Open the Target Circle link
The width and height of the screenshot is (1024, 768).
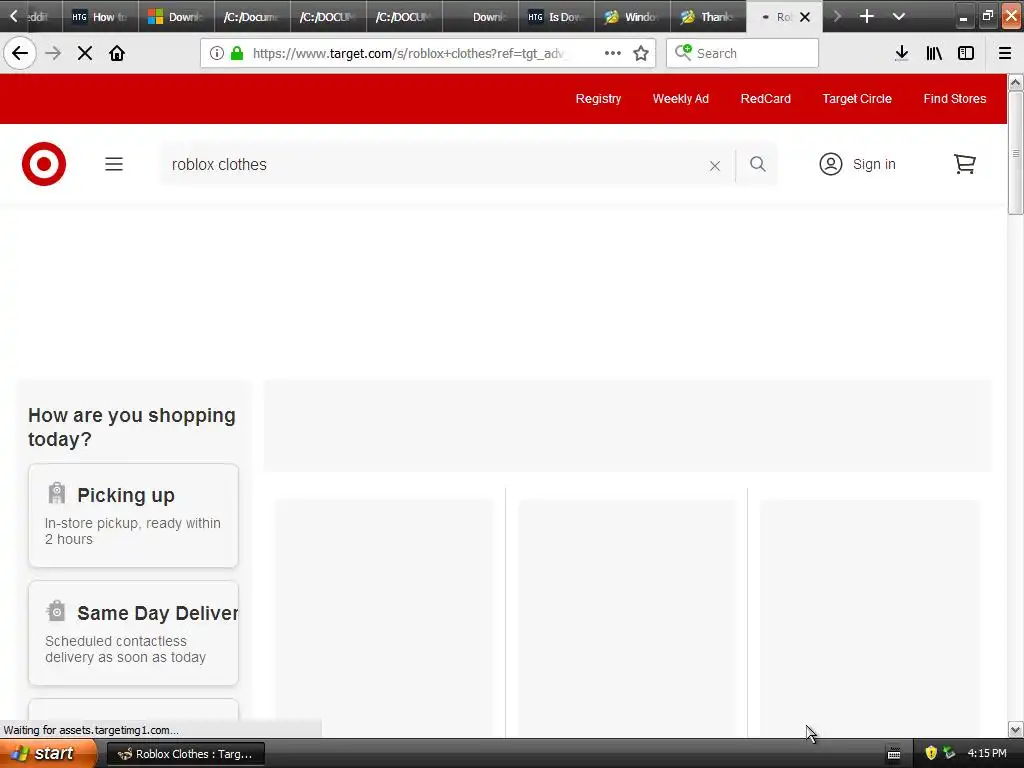click(x=857, y=99)
